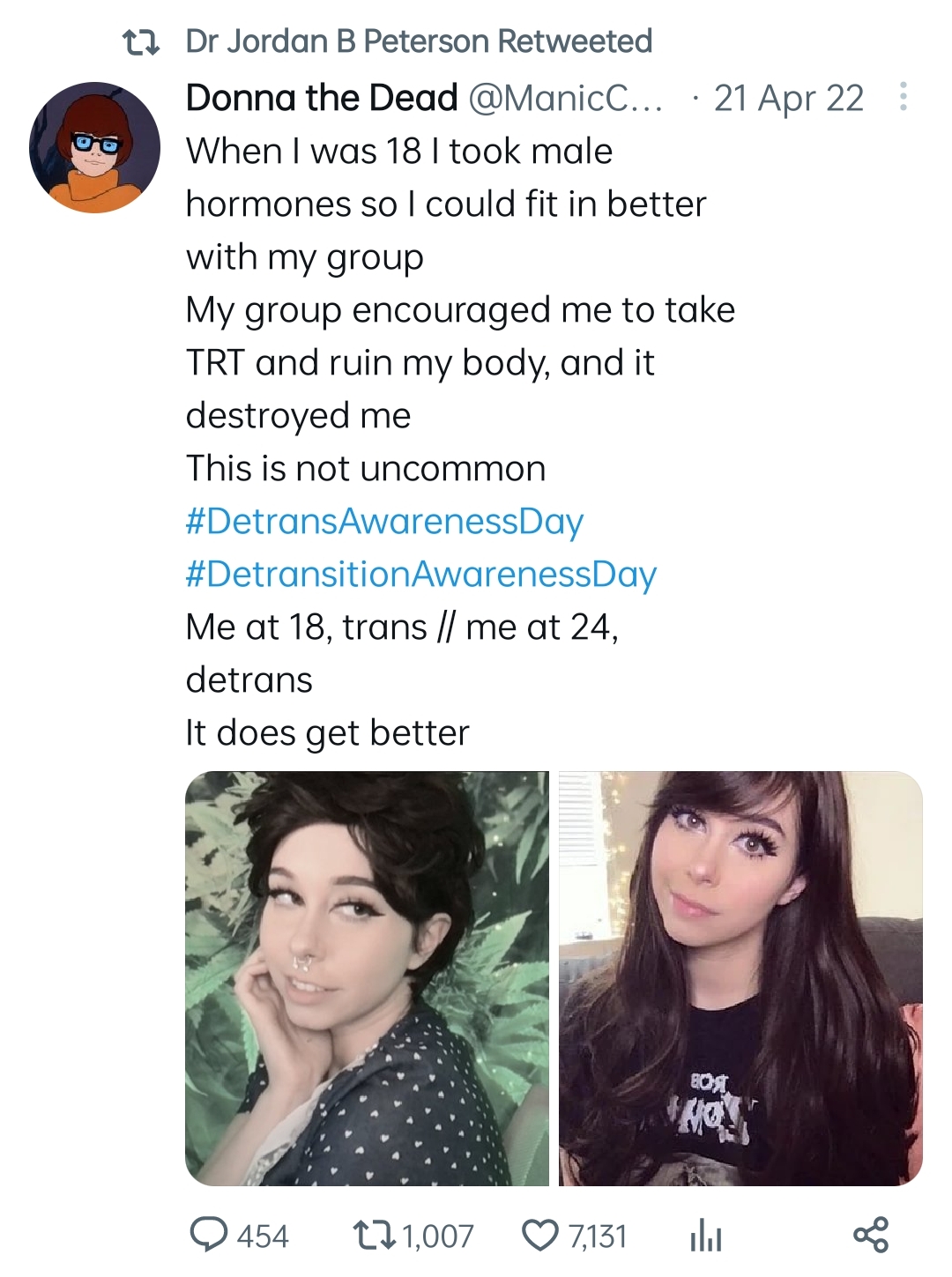The width and height of the screenshot is (952, 1277).
Task: Share the tweet via share icon
Action: tap(871, 1236)
